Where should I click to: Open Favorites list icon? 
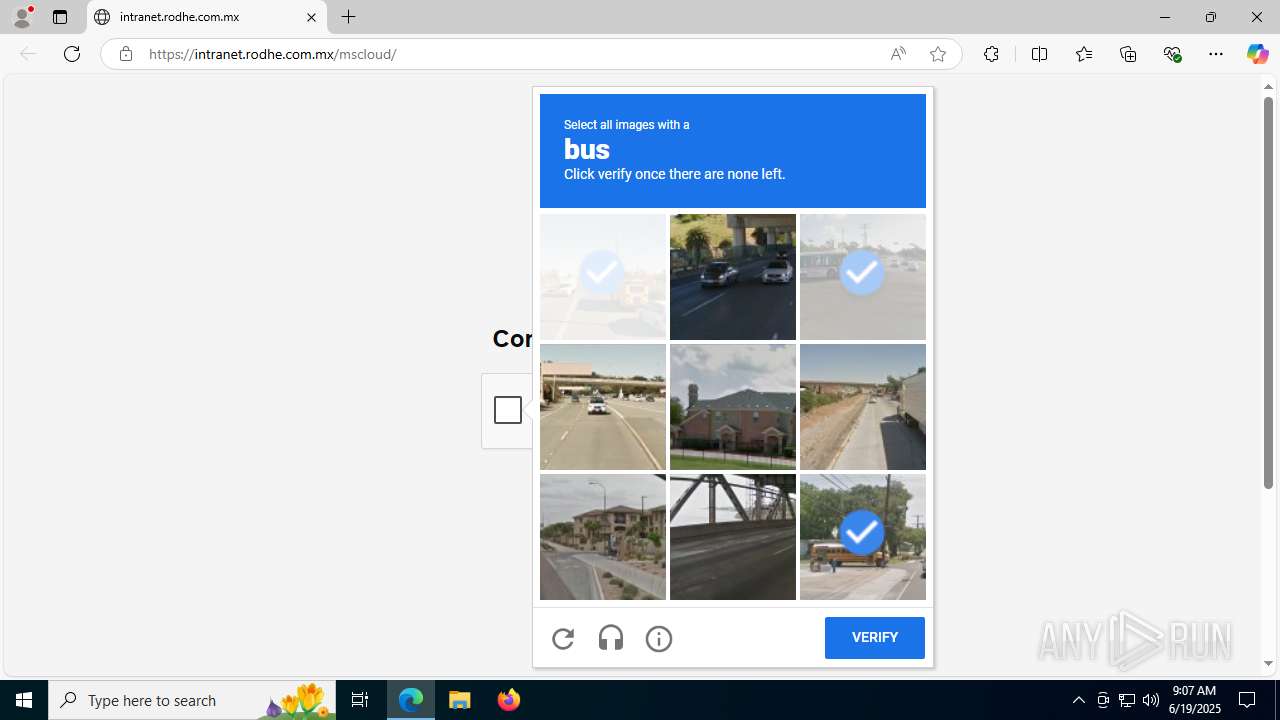[x=1084, y=54]
